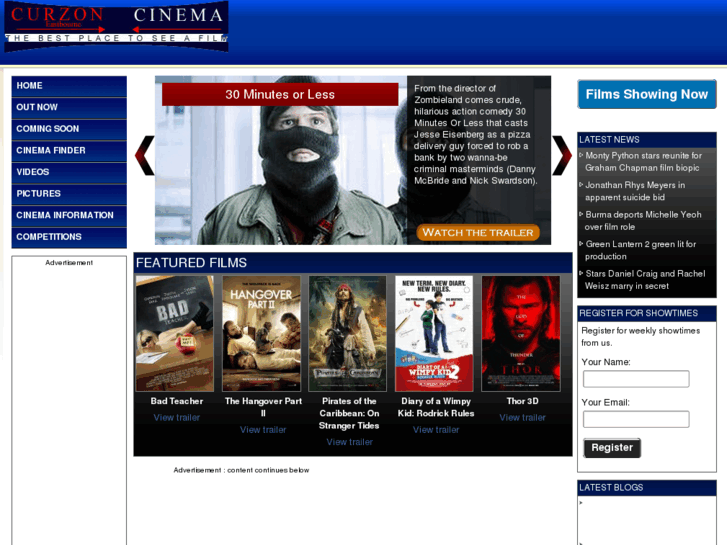This screenshot has width=727, height=545.
Task: Click the REGISTER FOR SHOWTIMES heading
Action: coord(638,313)
